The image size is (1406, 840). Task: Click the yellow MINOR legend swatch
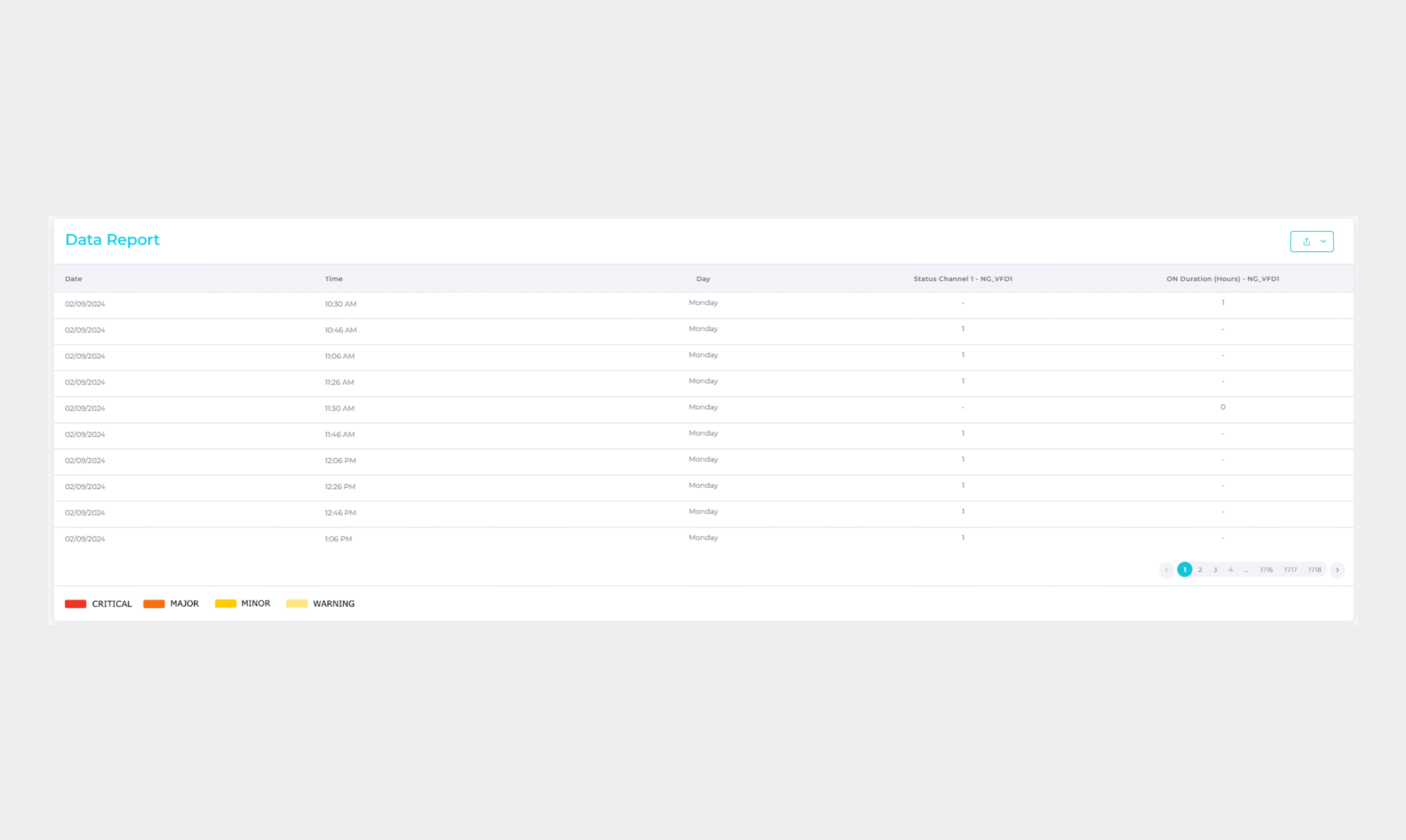225,604
